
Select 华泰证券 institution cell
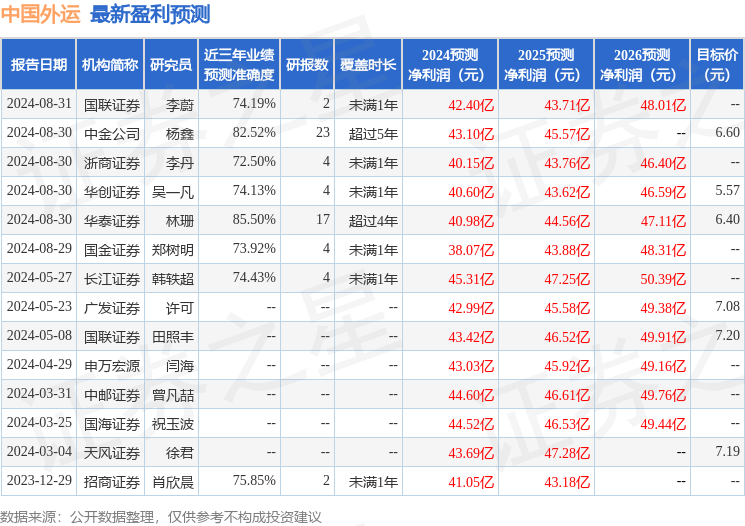coord(112,220)
